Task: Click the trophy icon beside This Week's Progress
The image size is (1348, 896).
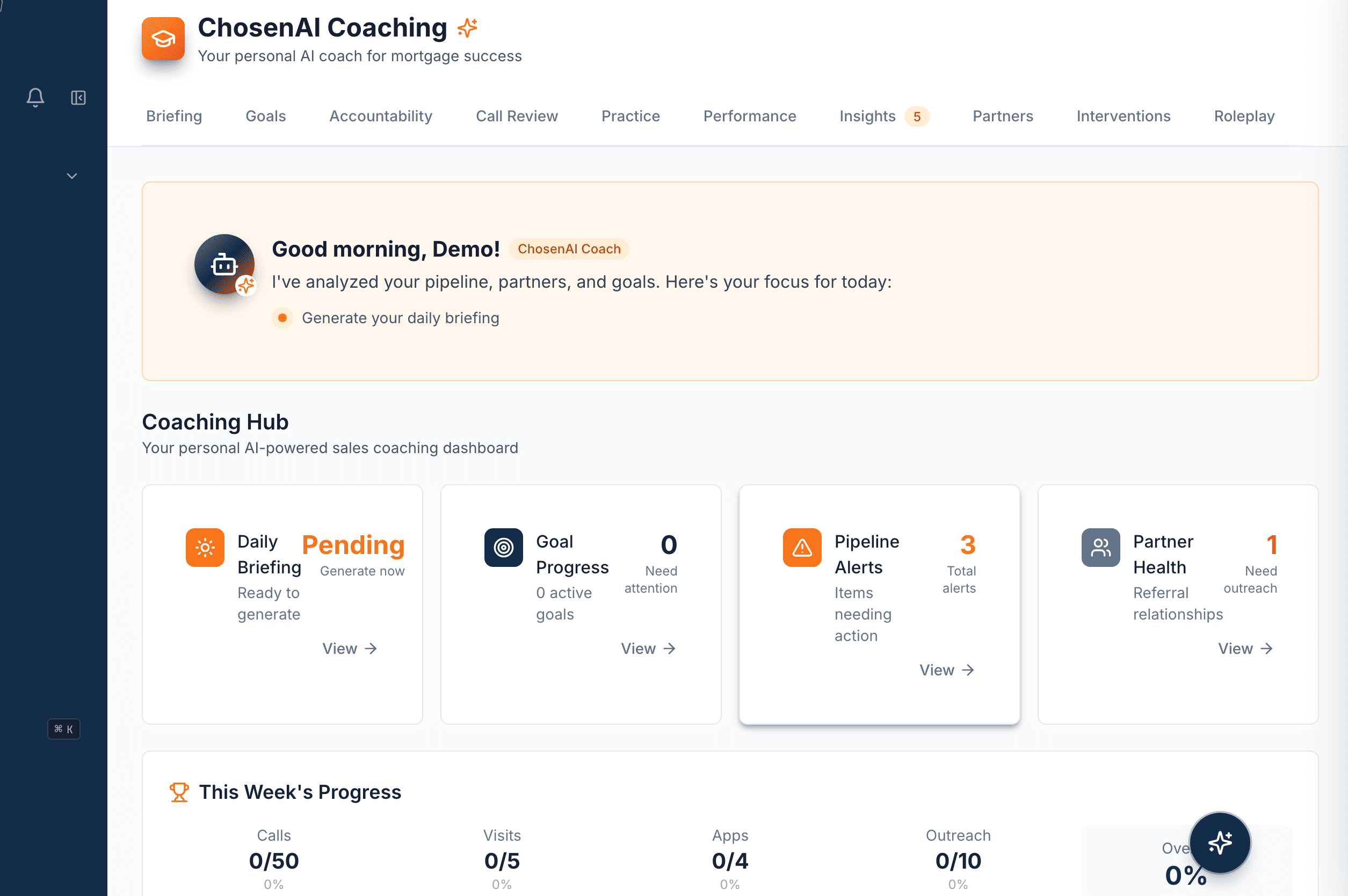Action: click(x=179, y=792)
